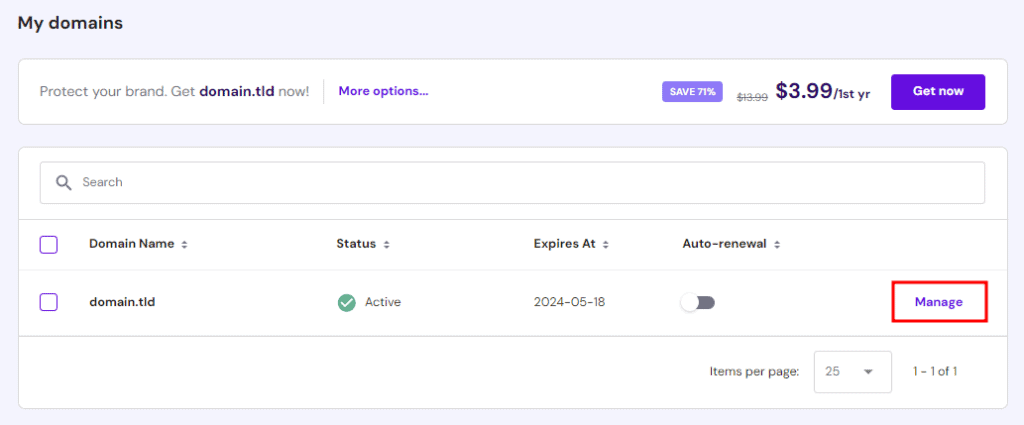Open Manage for domain.tld

click(938, 302)
